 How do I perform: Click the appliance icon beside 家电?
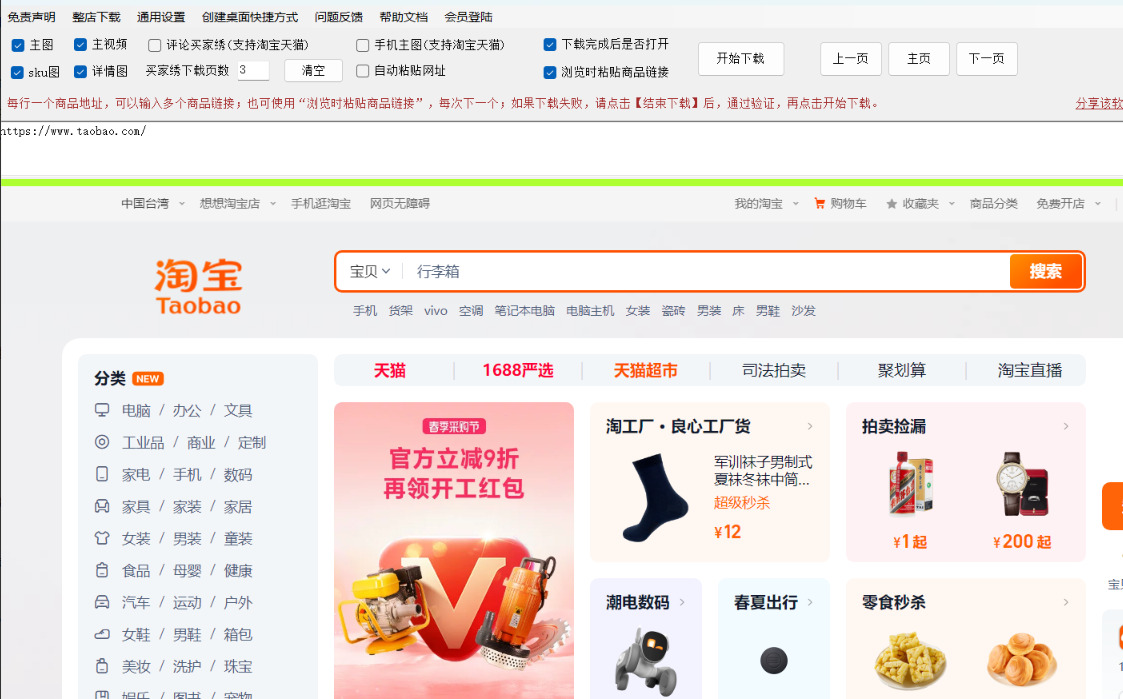pyautogui.click(x=102, y=474)
